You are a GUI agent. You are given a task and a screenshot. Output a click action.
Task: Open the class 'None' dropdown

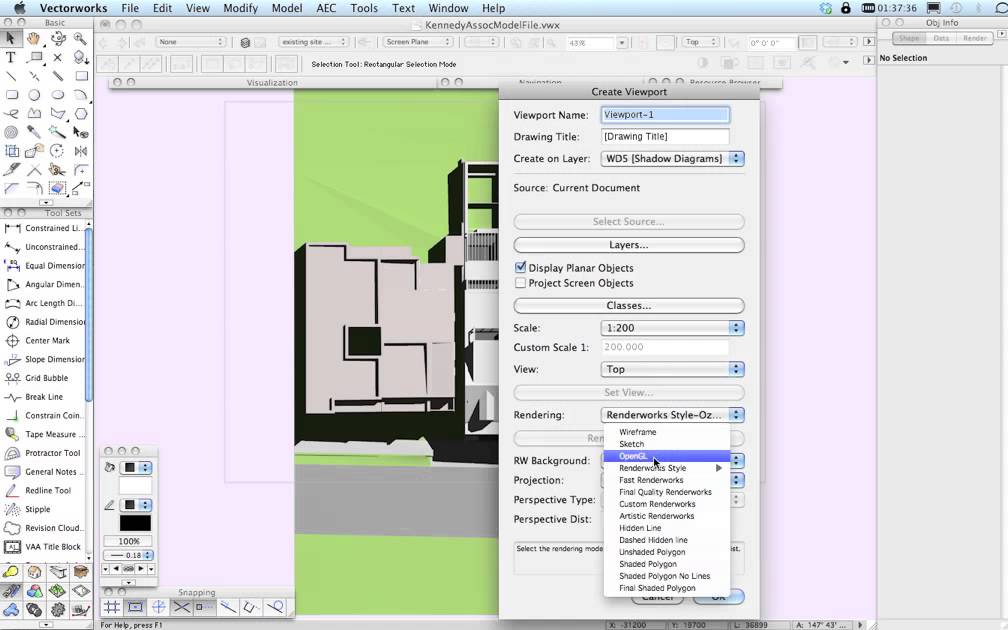pyautogui.click(x=191, y=42)
